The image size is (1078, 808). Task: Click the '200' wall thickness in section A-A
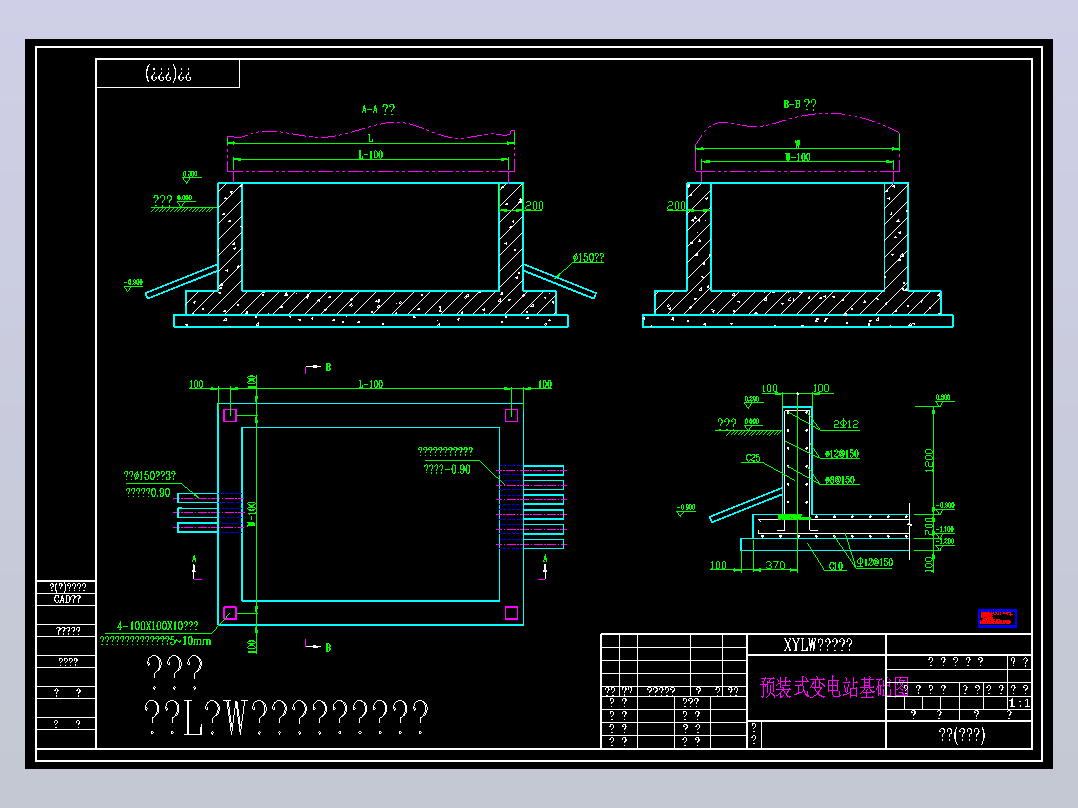[534, 206]
